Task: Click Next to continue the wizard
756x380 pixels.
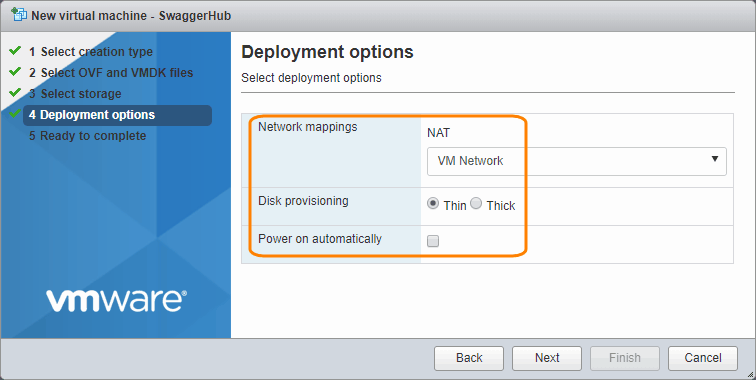Action: [x=547, y=358]
